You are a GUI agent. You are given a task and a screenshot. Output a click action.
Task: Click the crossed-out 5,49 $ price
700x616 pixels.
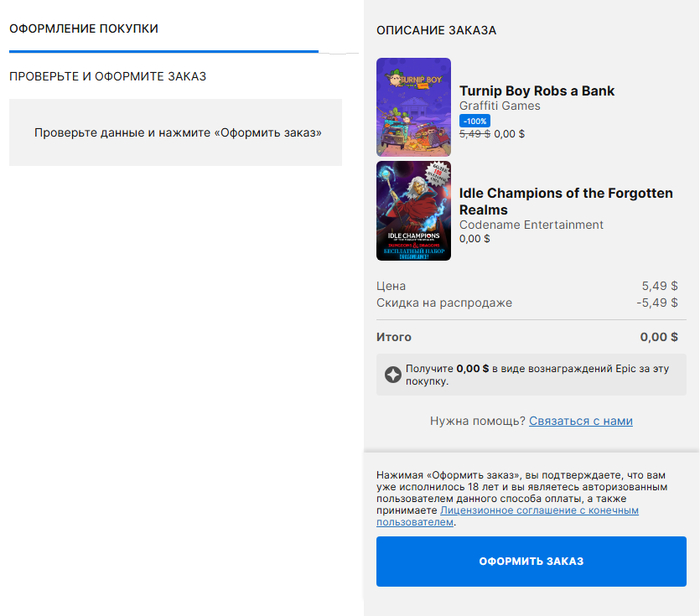click(x=475, y=133)
